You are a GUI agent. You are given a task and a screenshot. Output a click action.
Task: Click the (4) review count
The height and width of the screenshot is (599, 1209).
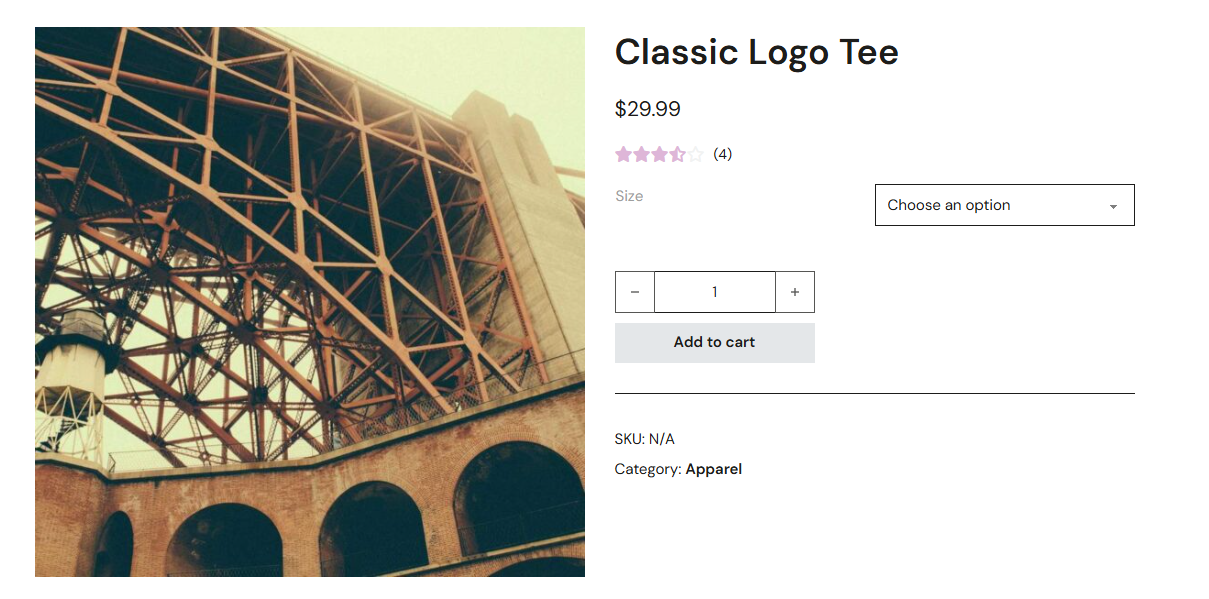[722, 154]
